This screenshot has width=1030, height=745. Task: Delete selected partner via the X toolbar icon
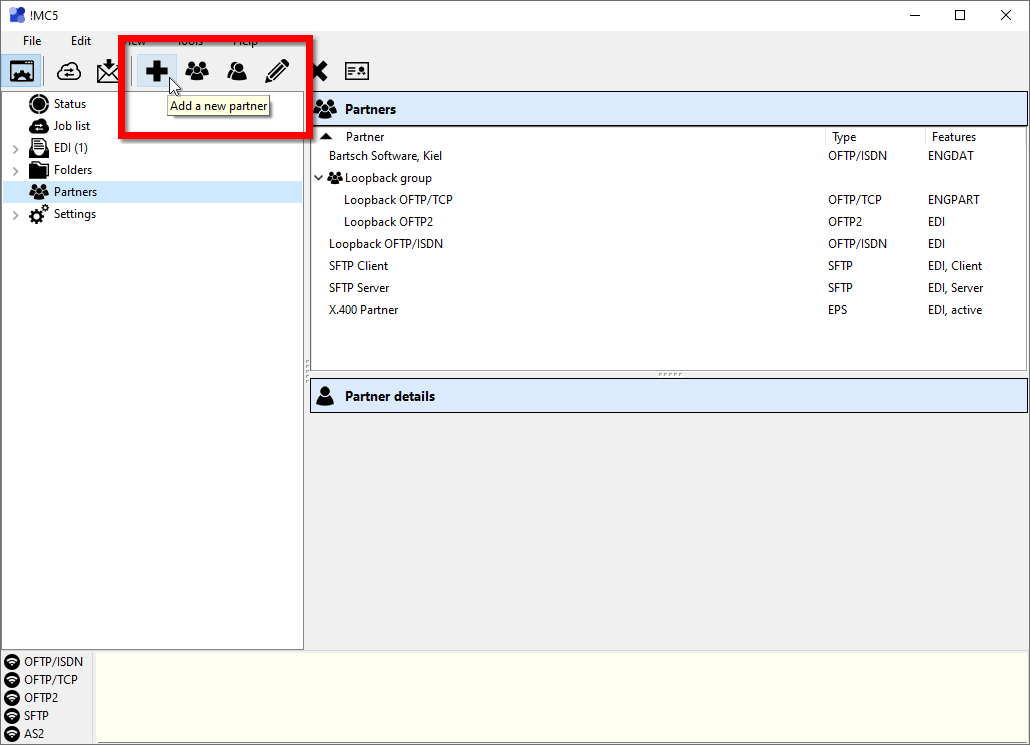[x=319, y=70]
